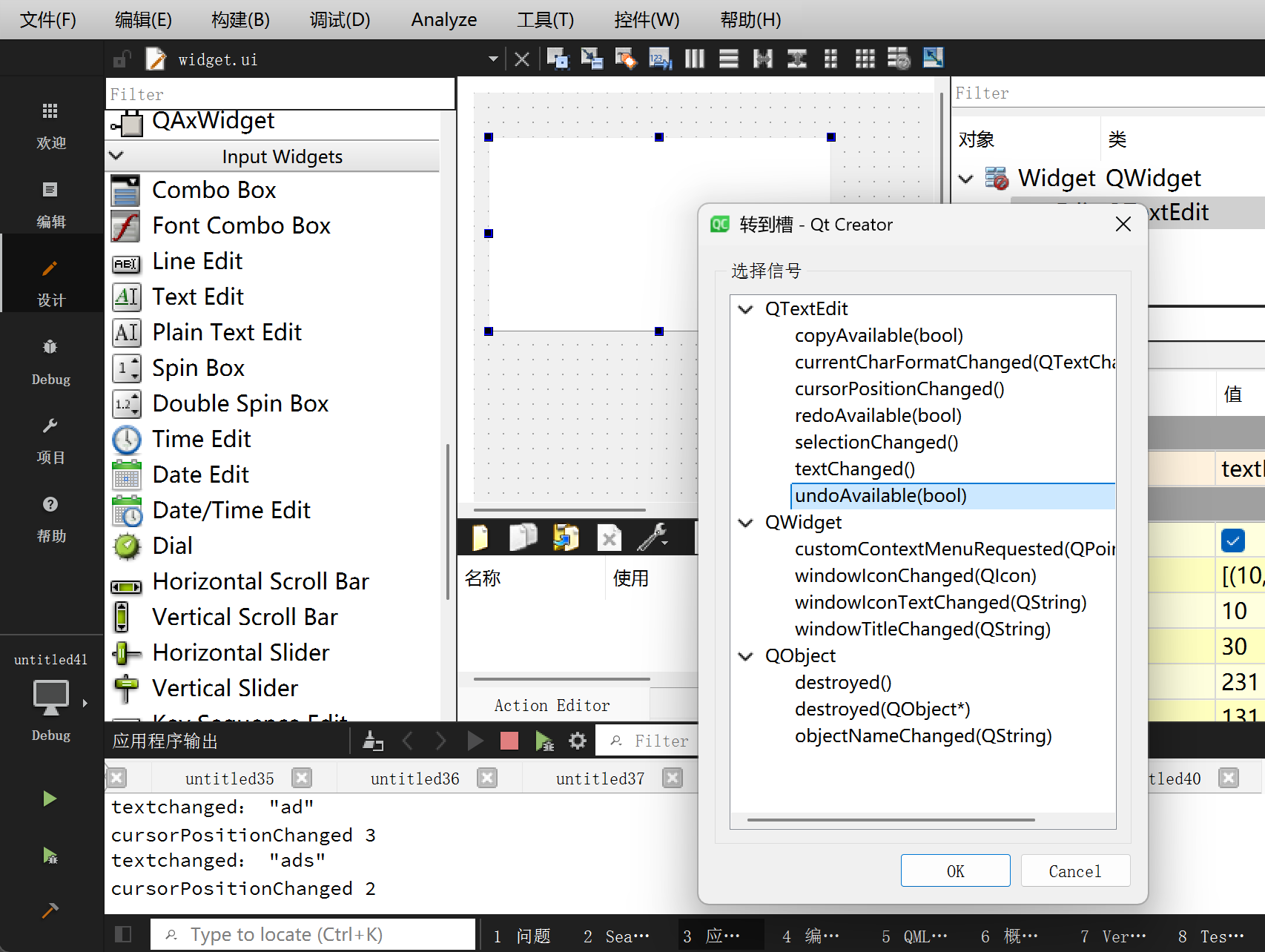The image size is (1265, 952).
Task: Open the 调试(D) menu
Action: coord(340,20)
